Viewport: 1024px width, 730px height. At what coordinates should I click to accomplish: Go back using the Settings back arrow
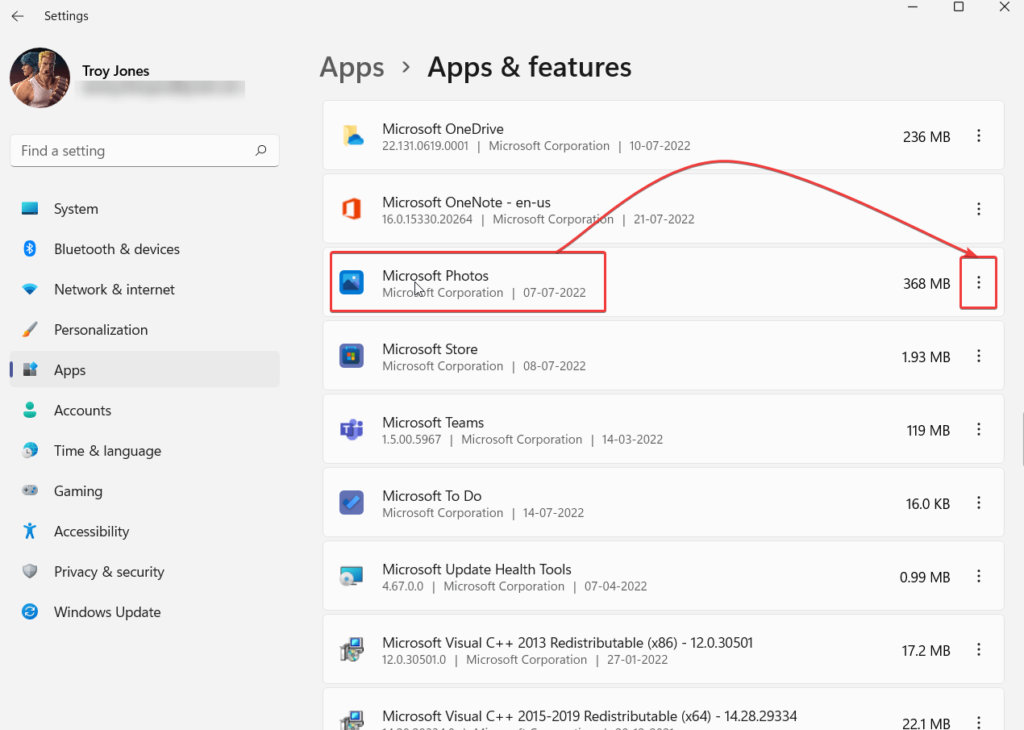pyautogui.click(x=18, y=16)
